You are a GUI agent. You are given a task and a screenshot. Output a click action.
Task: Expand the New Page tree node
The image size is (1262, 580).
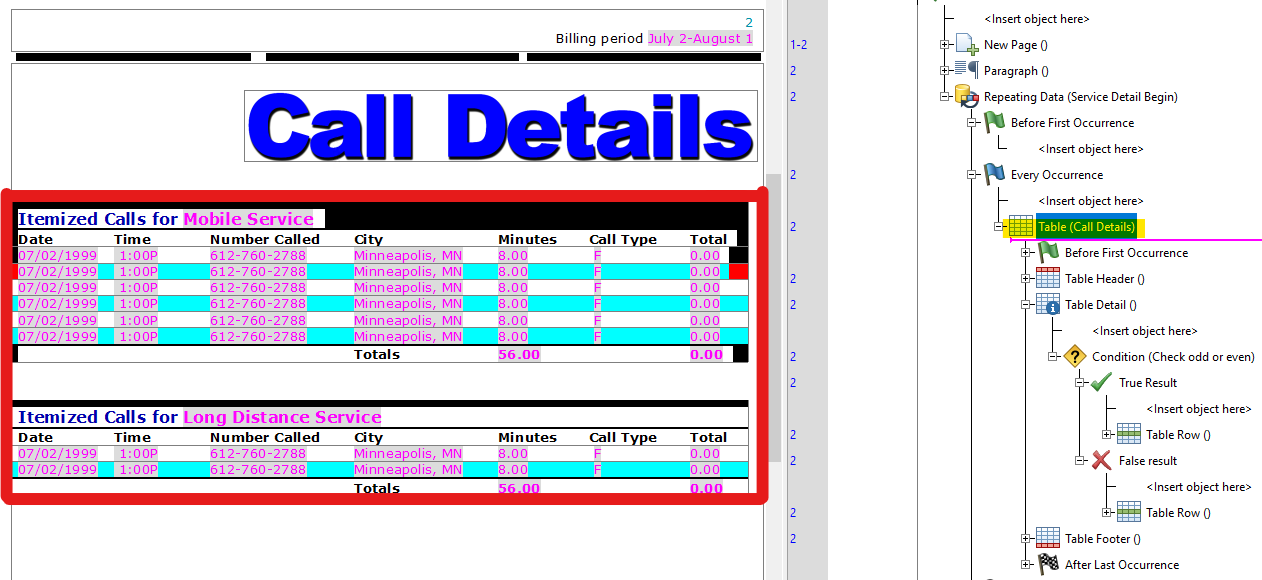click(945, 44)
